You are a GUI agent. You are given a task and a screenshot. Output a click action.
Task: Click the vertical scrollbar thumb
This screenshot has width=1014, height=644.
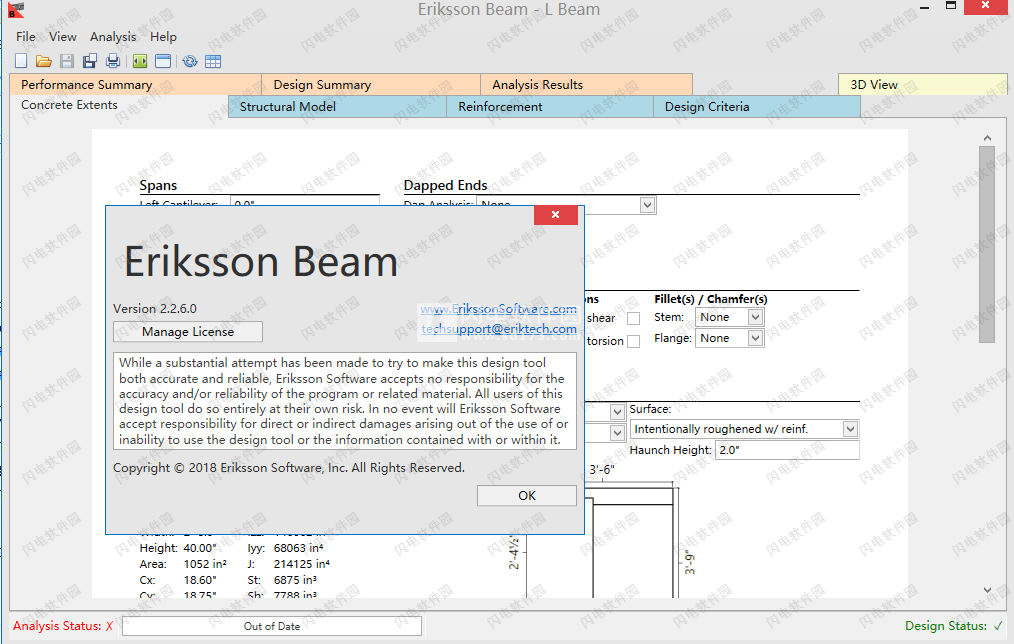(986, 244)
